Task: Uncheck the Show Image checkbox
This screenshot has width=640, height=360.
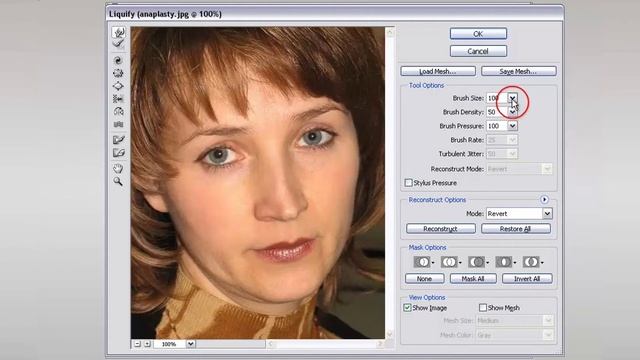Action: [x=407, y=308]
